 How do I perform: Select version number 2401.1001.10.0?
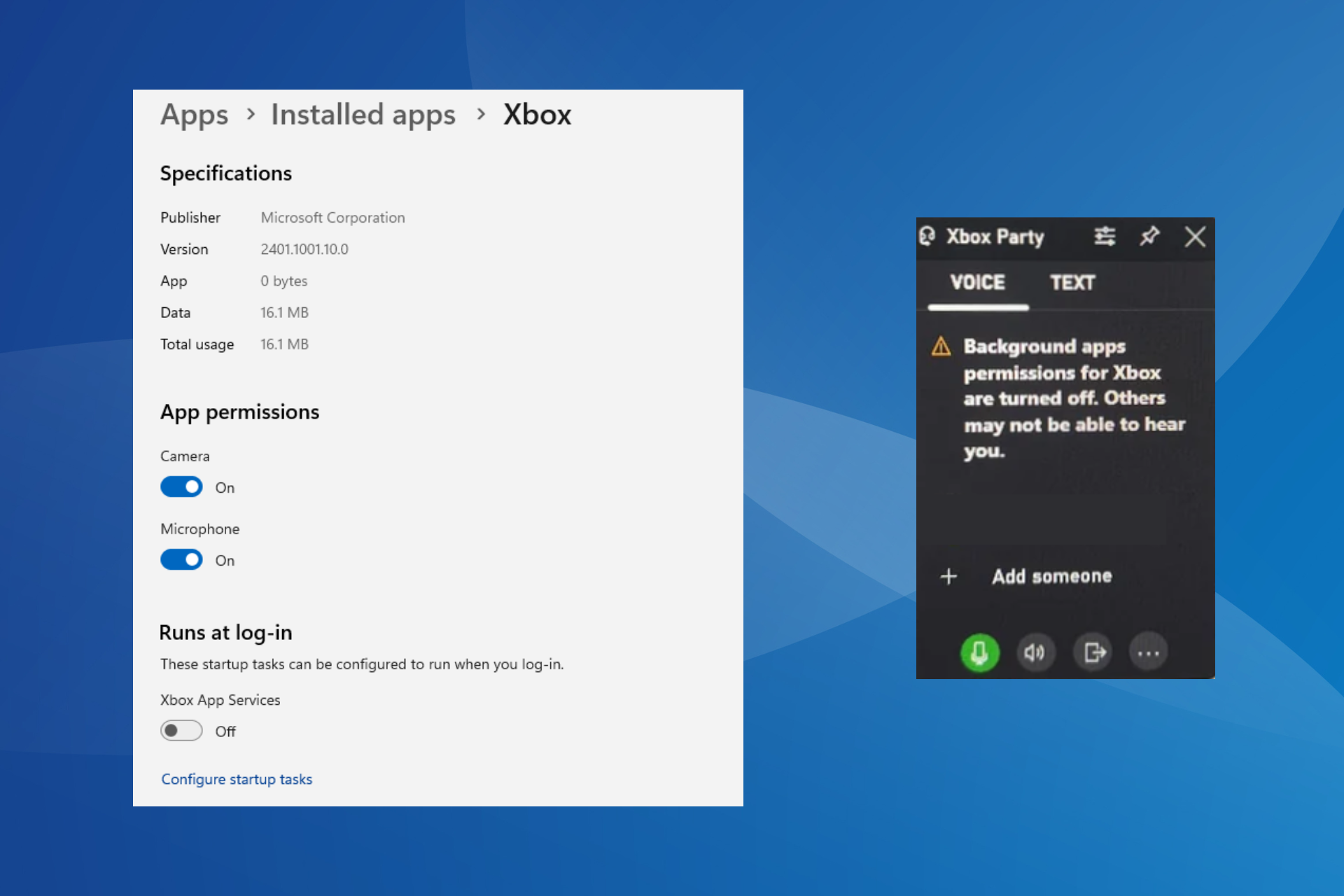304,249
